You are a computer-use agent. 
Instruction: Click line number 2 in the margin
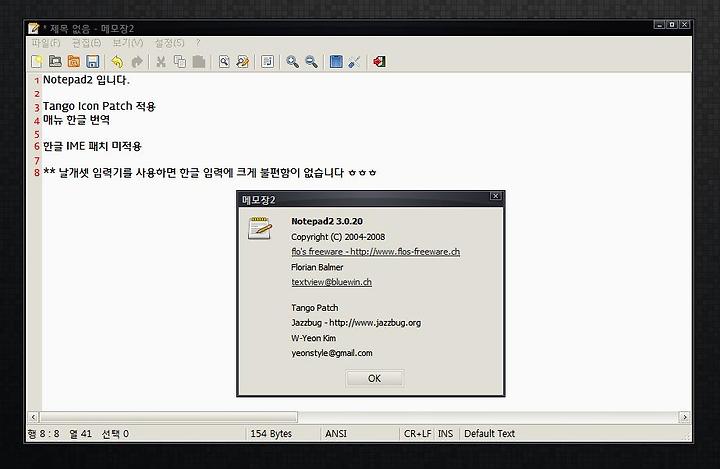37,94
